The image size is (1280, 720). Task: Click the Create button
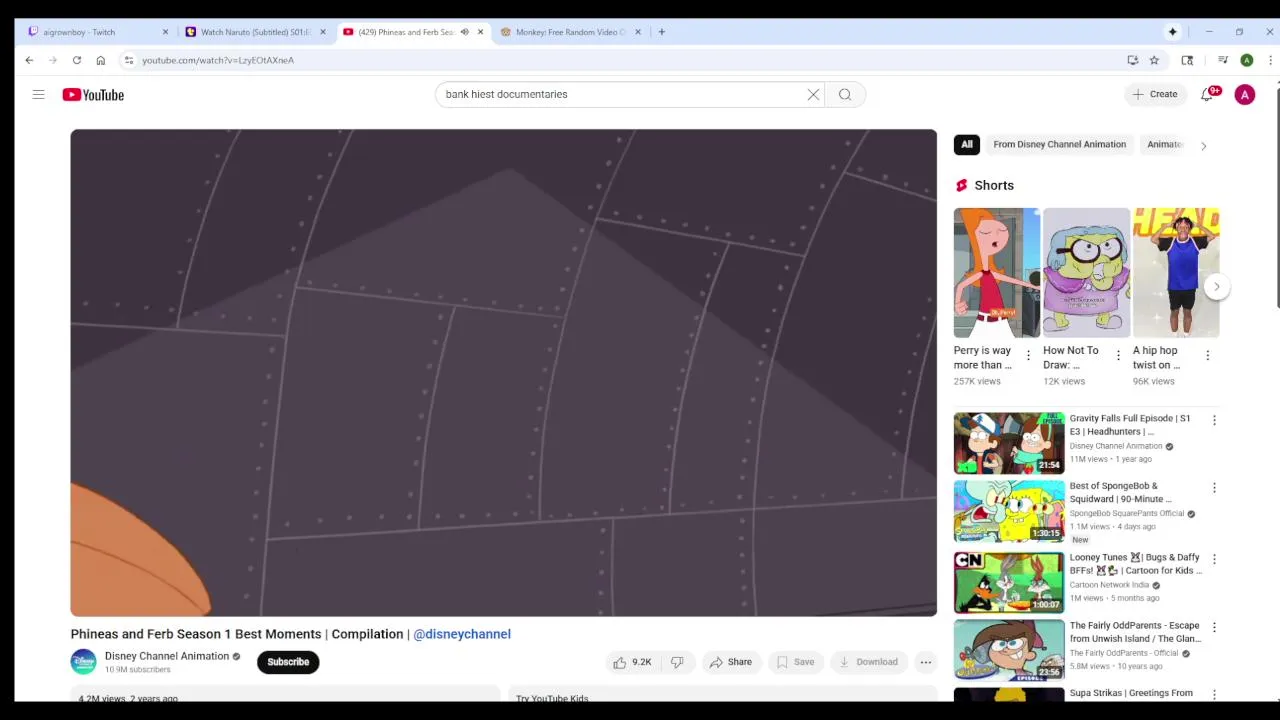point(1154,94)
